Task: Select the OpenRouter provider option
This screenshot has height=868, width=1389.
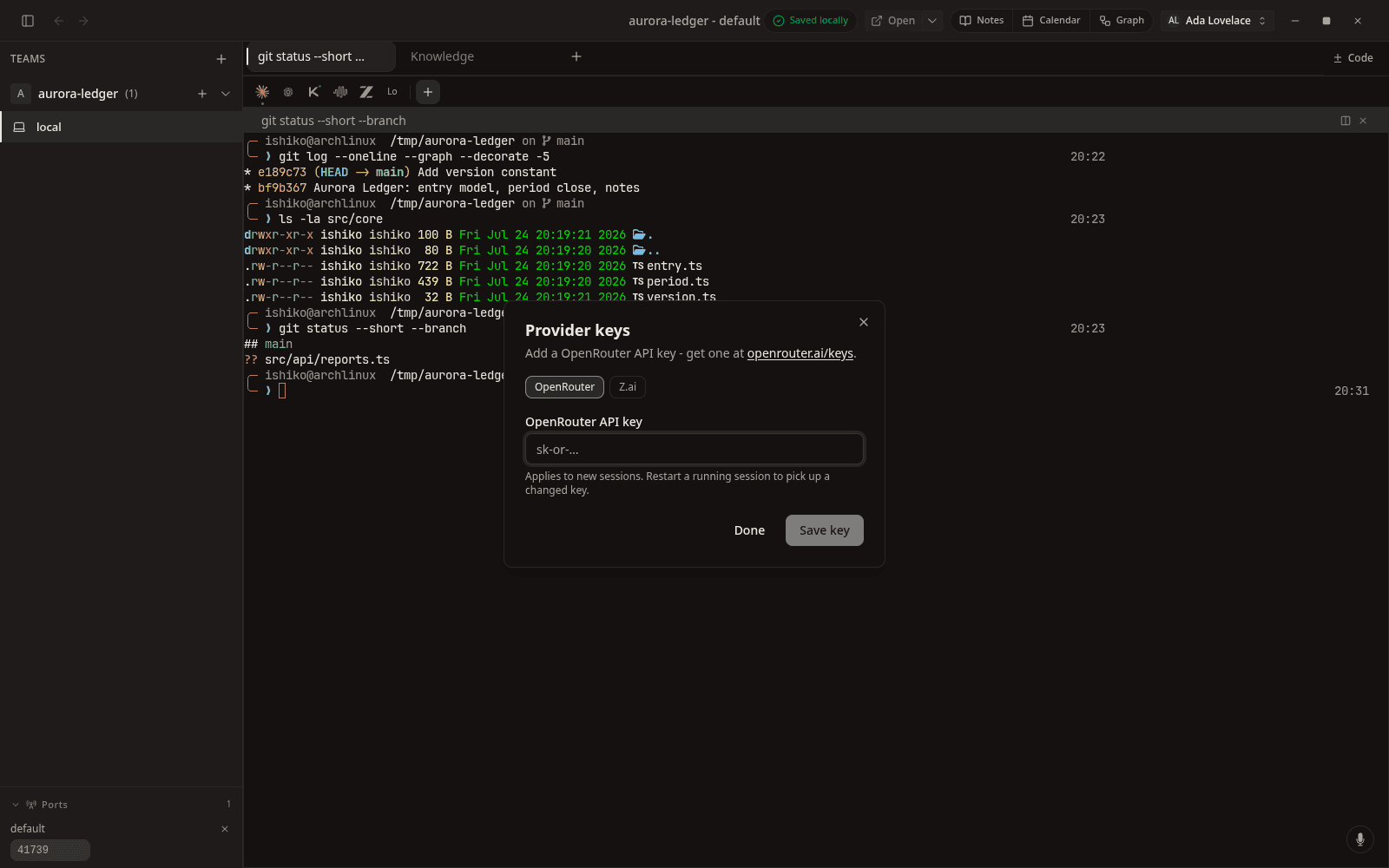Action: coord(564,387)
